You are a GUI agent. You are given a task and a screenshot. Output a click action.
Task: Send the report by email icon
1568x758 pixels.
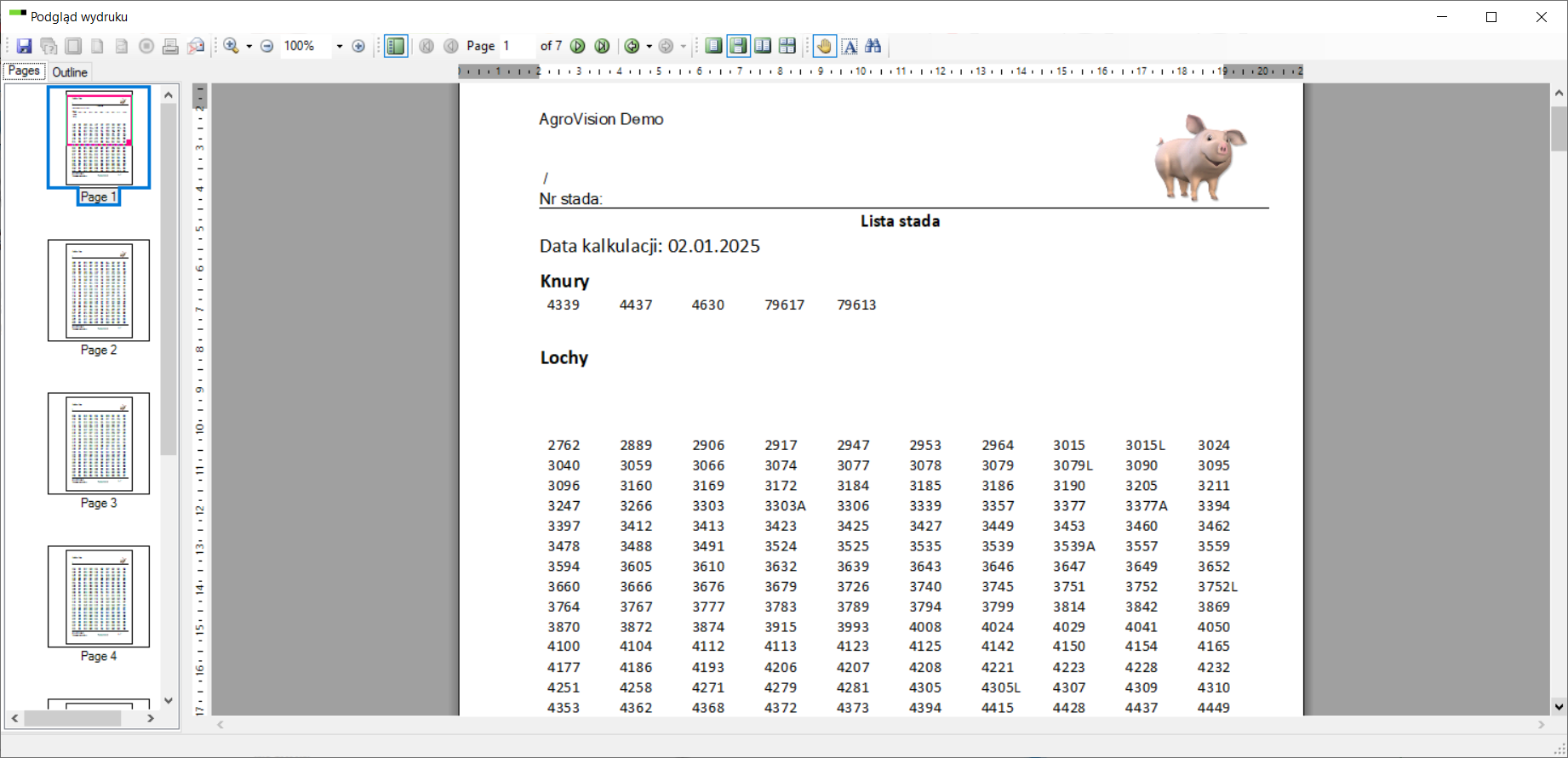pyautogui.click(x=196, y=46)
